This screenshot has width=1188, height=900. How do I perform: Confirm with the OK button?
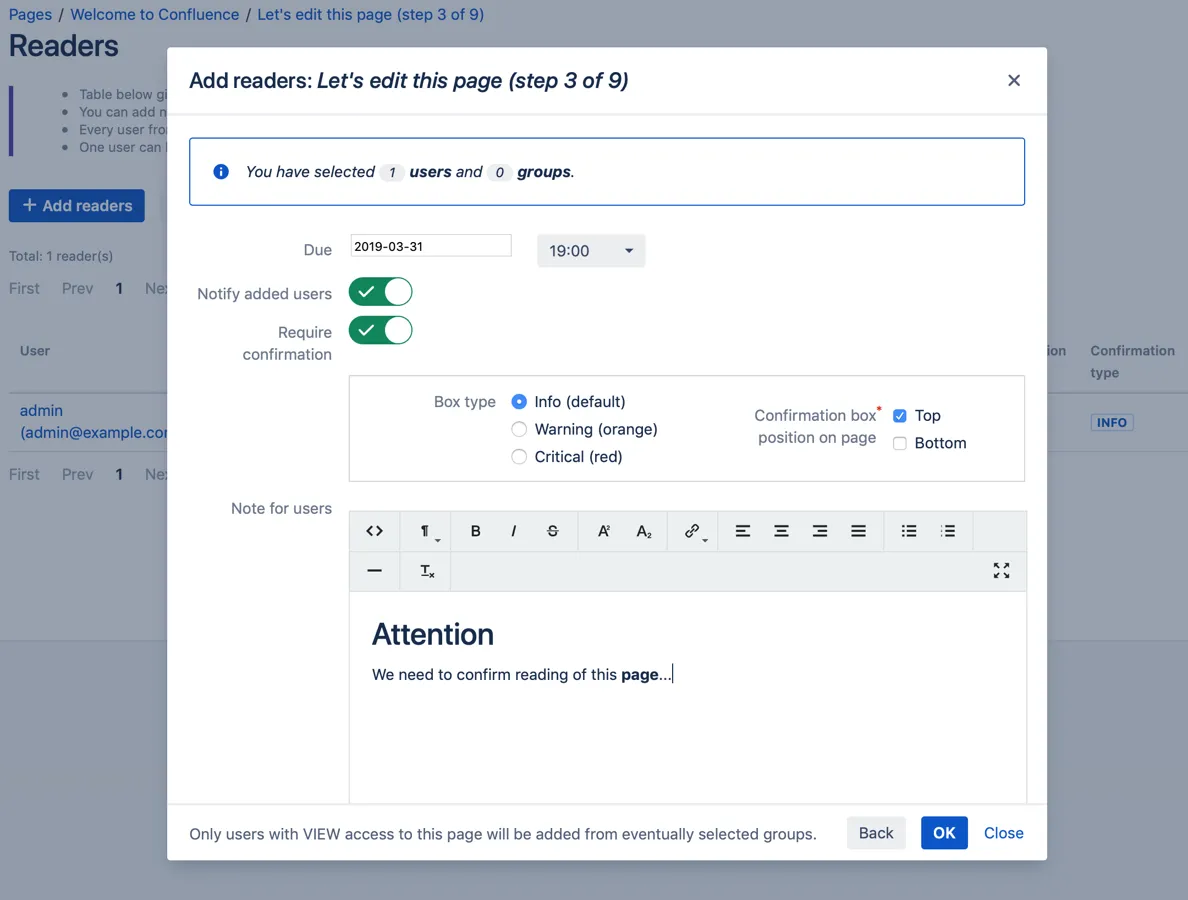point(944,833)
